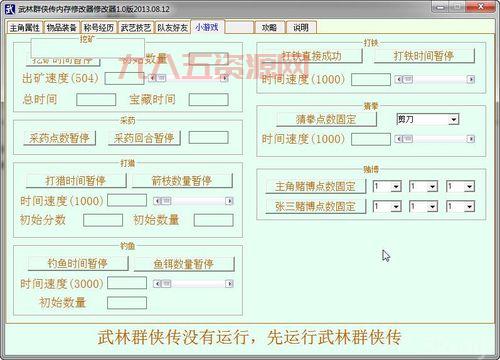Click the 猜拳 时间速度 slider thumb
The height and width of the screenshot is (360, 500).
point(407,139)
